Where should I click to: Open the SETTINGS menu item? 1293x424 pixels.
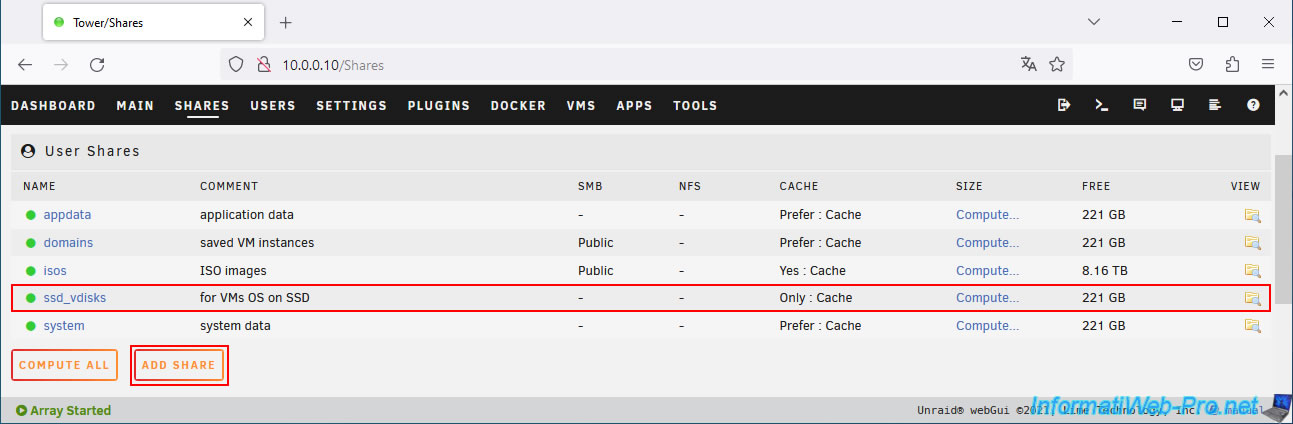(x=352, y=105)
